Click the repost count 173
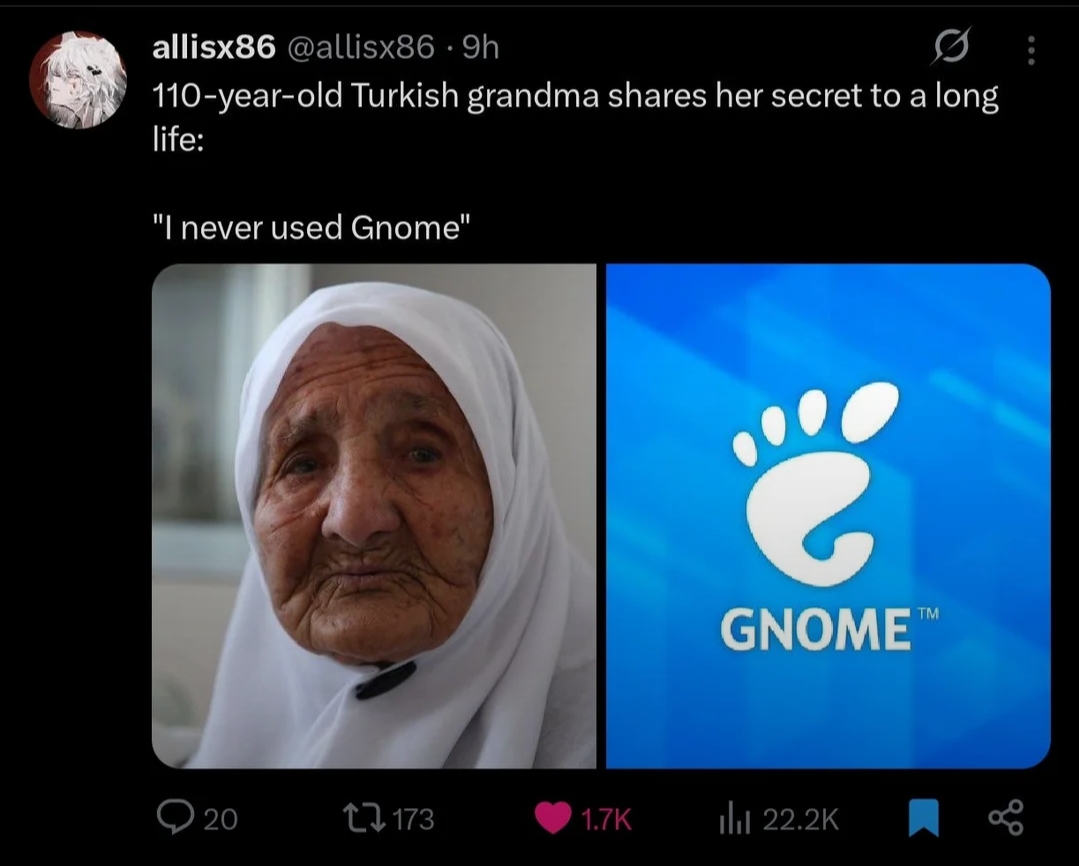 pos(414,819)
